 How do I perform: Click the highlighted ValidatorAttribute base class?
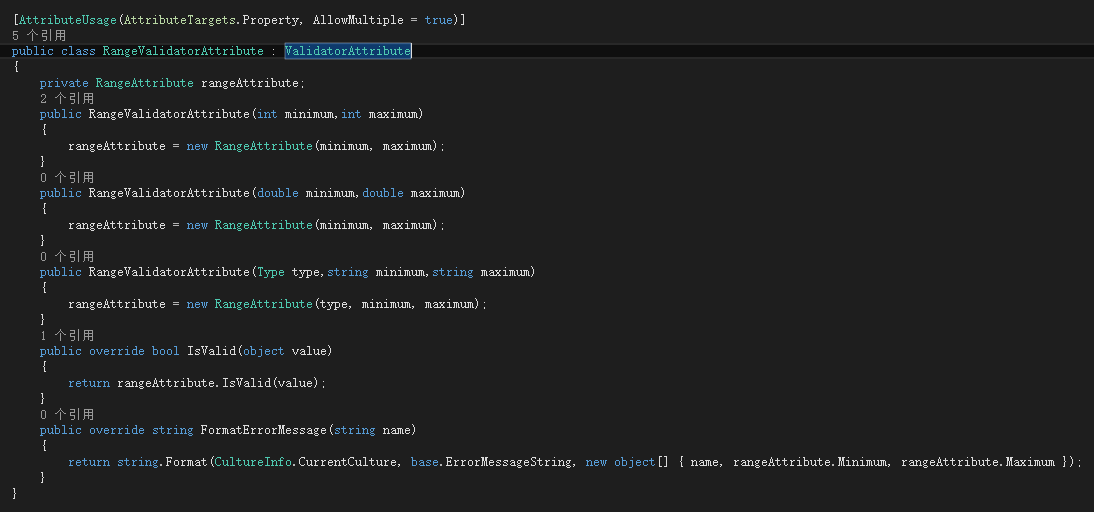[x=347, y=51]
